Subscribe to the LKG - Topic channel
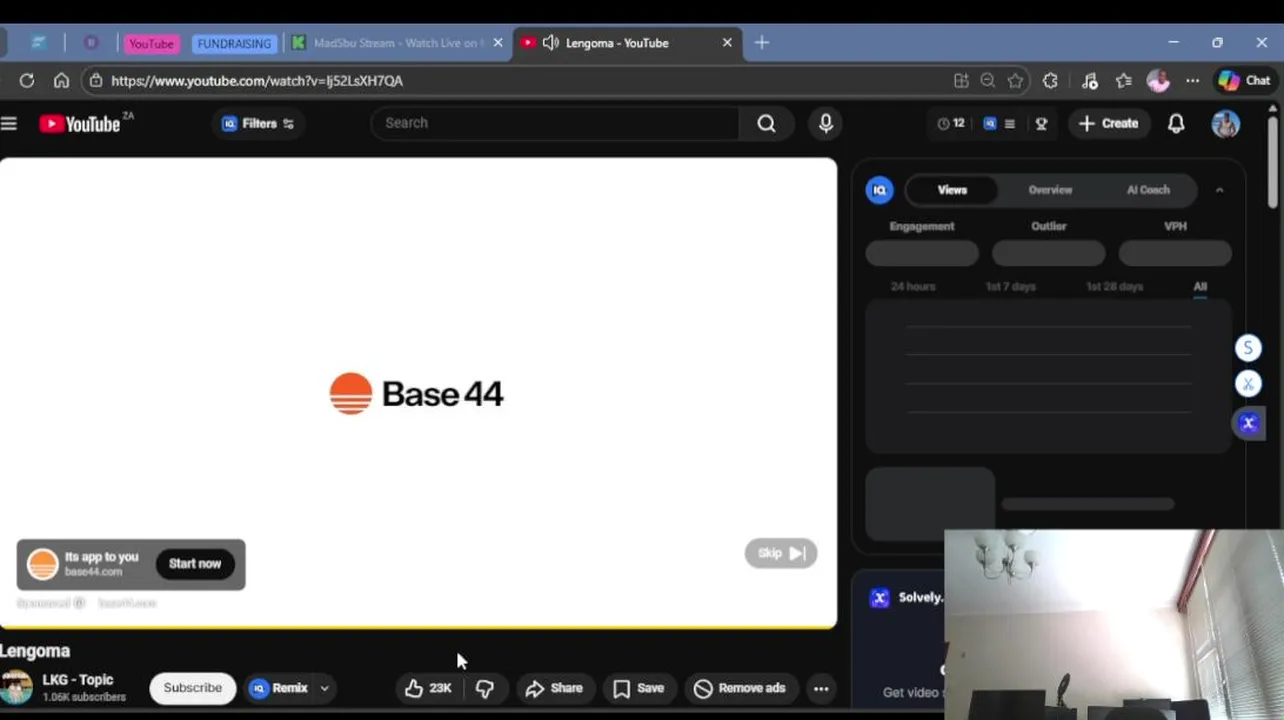The height and width of the screenshot is (720, 1284). (x=193, y=688)
